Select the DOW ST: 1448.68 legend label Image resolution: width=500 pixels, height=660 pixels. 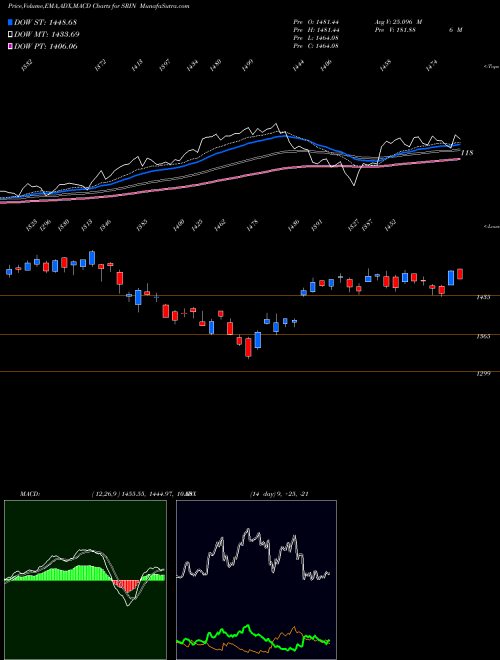click(x=45, y=23)
